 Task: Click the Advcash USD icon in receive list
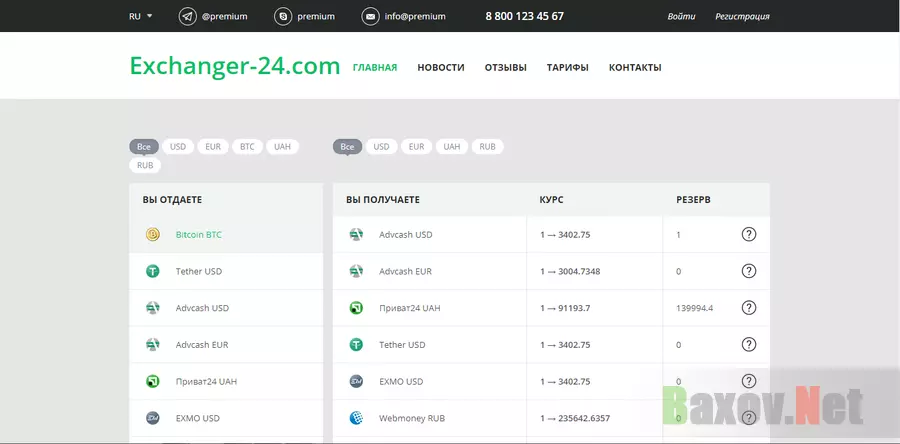[x=356, y=235]
